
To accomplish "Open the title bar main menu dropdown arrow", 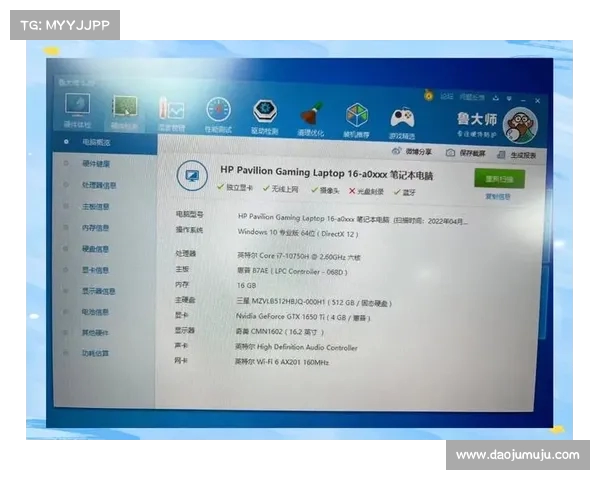I will click(509, 99).
